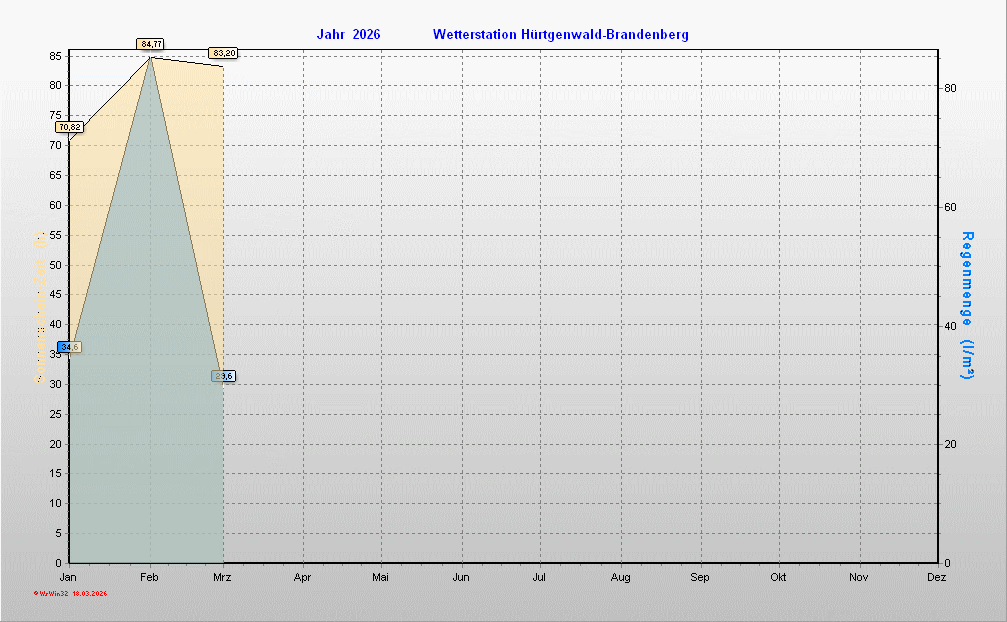Click the red WsWin32 watermark text
Screen dimensions: 1007x622
(52, 594)
